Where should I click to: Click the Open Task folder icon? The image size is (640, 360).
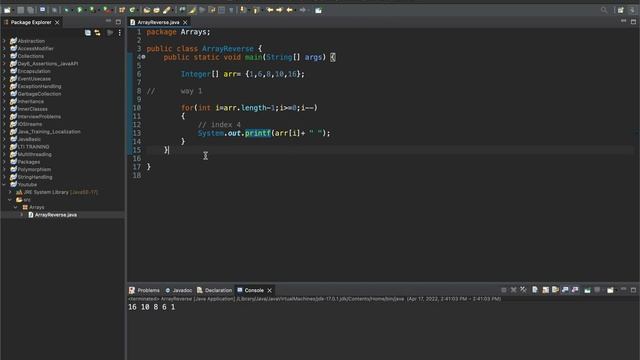click(x=157, y=10)
